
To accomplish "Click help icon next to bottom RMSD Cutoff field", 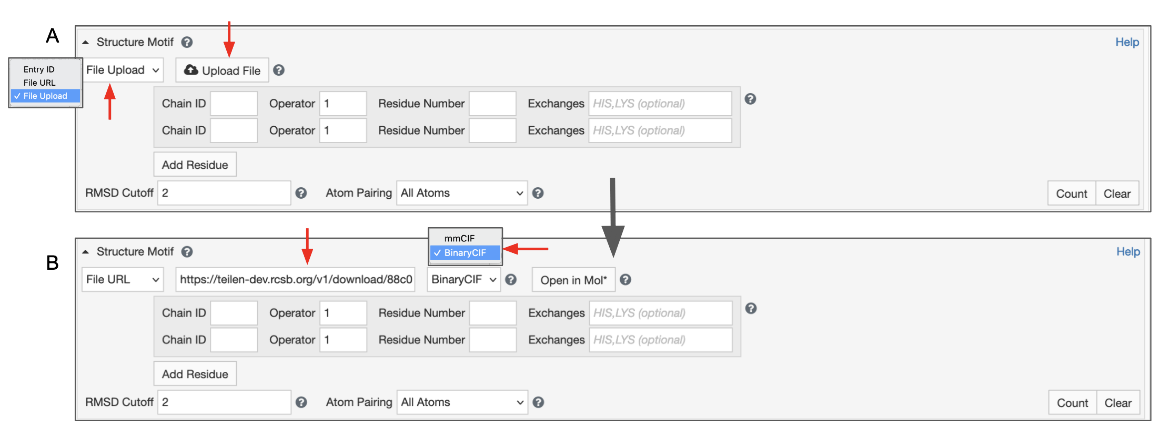I will pos(301,403).
